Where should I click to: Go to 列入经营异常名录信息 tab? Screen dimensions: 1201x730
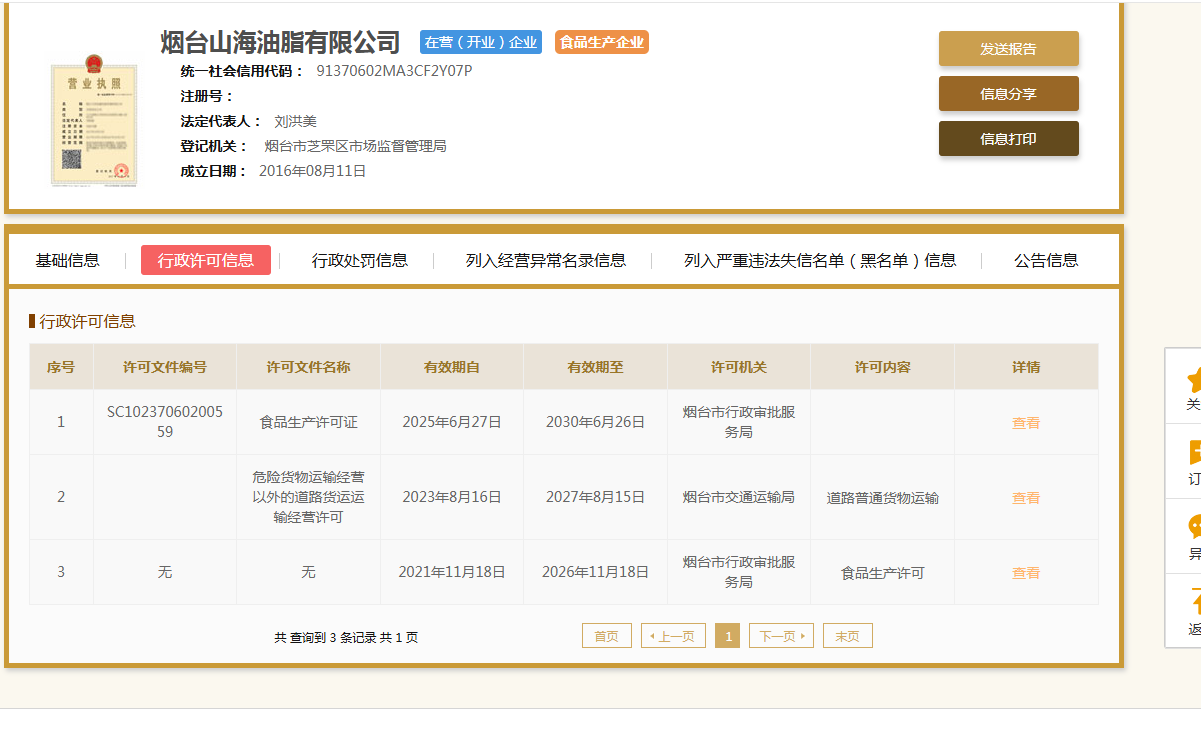pyautogui.click(x=546, y=261)
